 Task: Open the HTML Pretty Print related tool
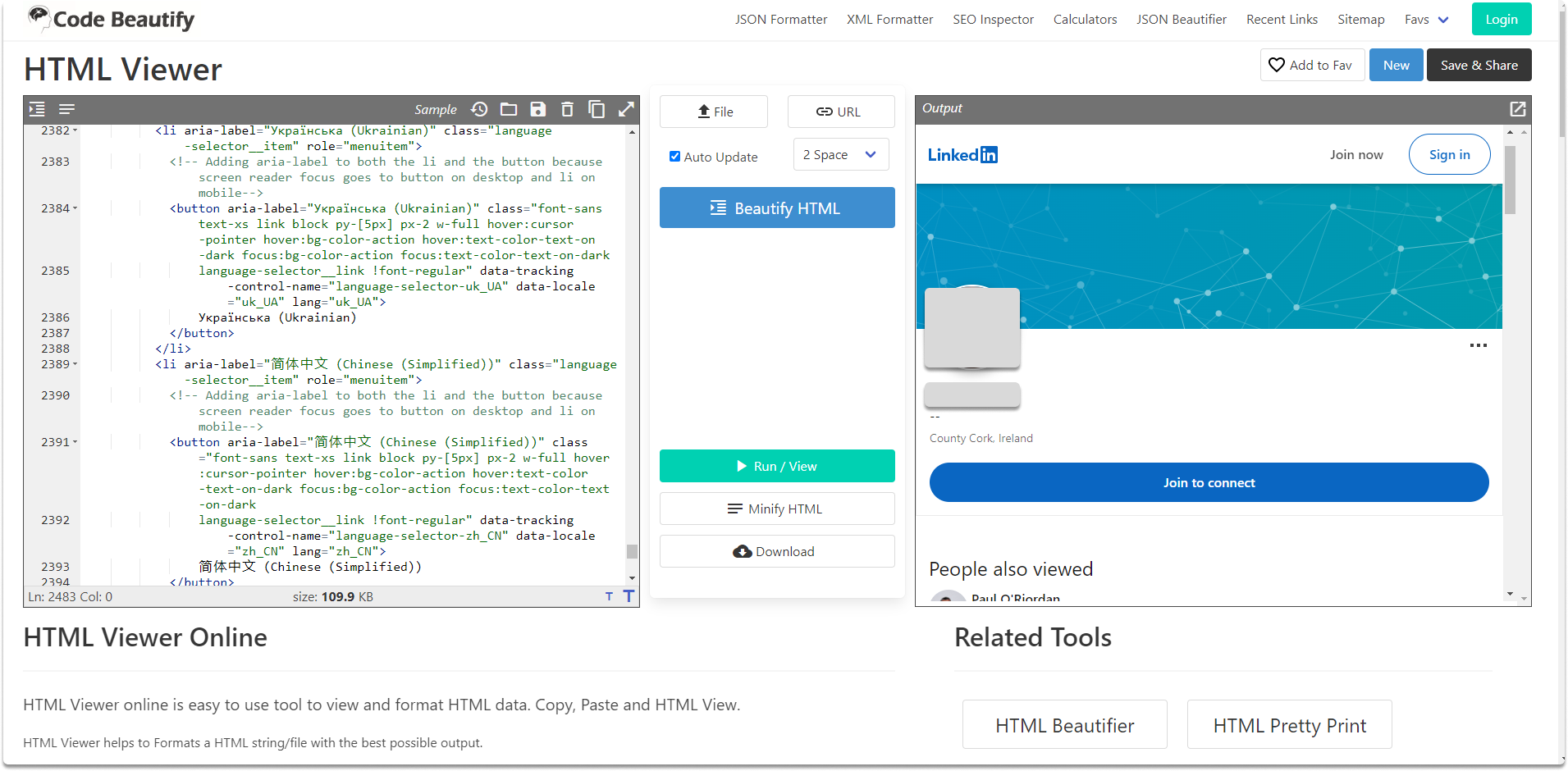[x=1290, y=725]
